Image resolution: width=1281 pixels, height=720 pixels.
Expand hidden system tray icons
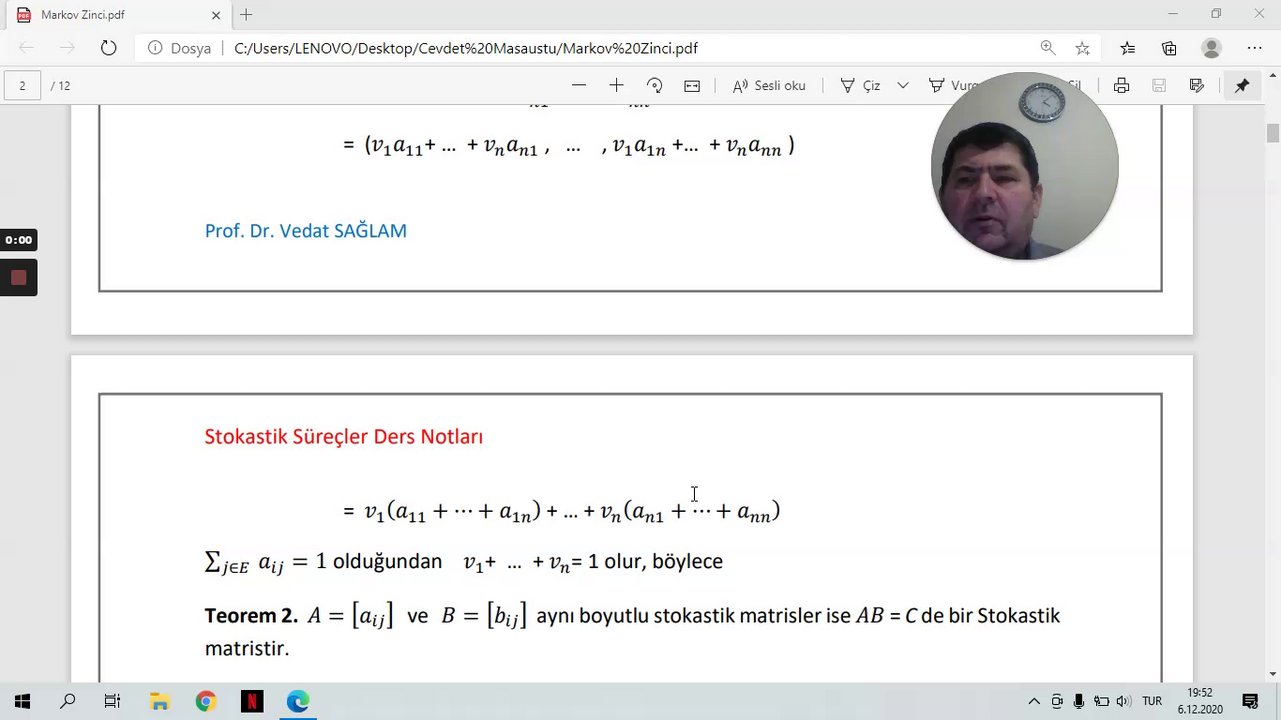tap(1034, 701)
